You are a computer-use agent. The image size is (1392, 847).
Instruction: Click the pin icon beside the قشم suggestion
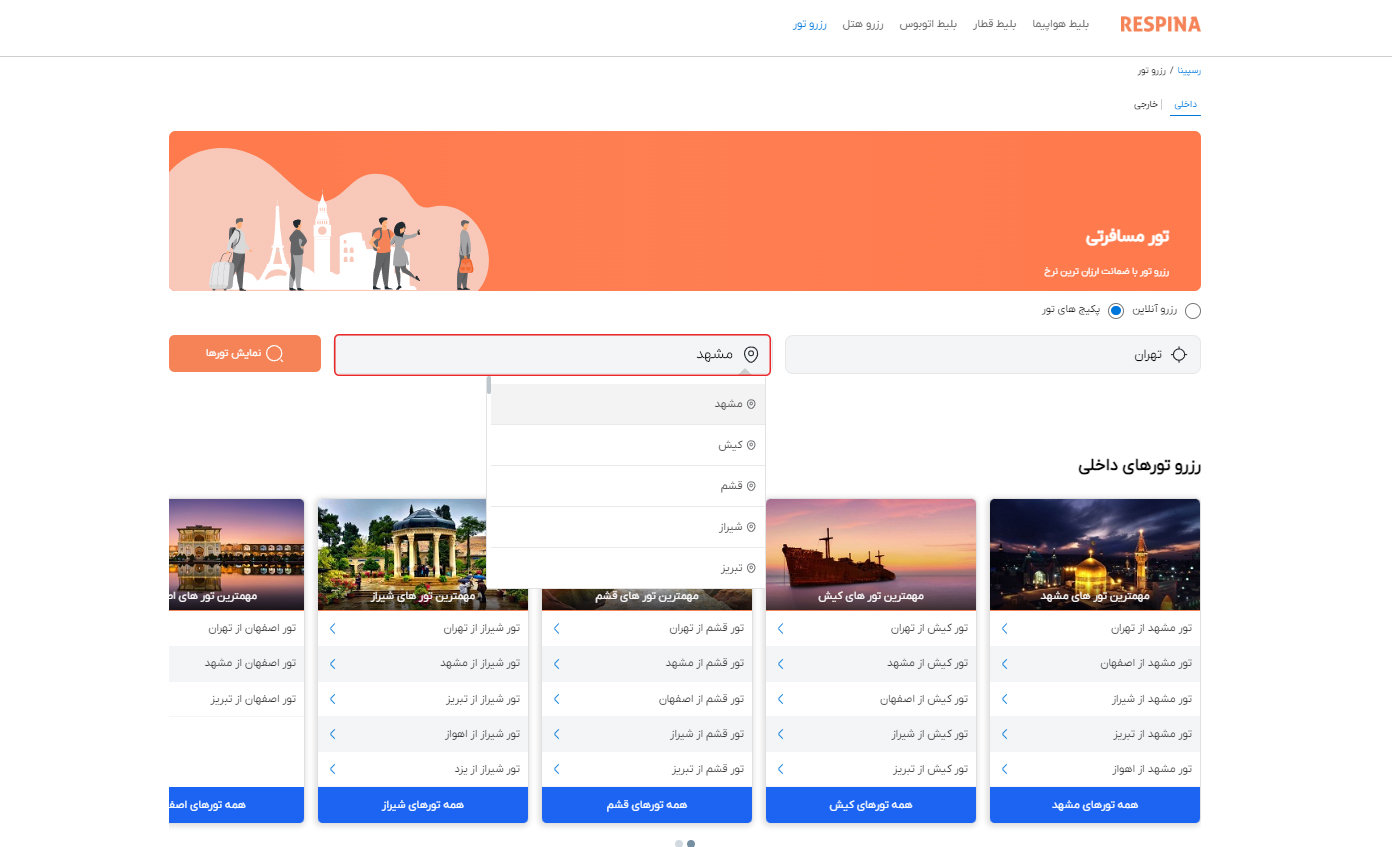tap(751, 485)
